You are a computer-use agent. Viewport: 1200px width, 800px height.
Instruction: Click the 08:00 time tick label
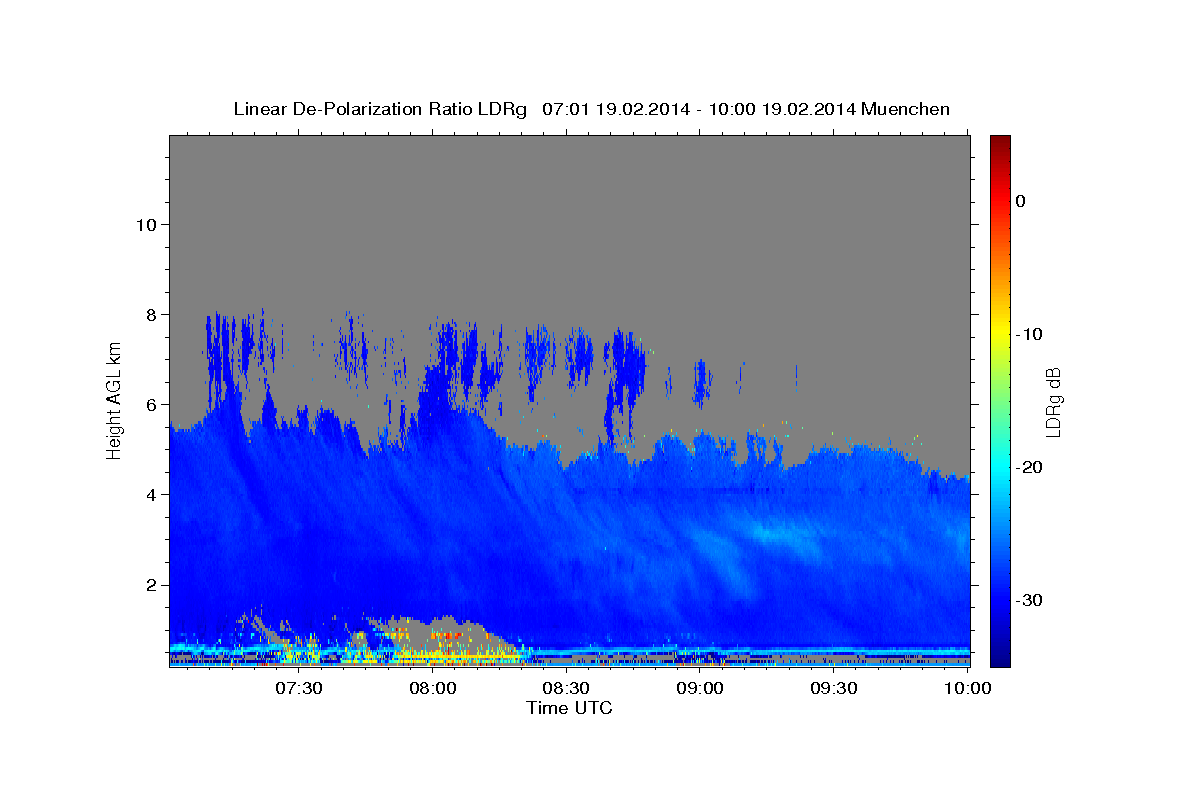(x=434, y=688)
